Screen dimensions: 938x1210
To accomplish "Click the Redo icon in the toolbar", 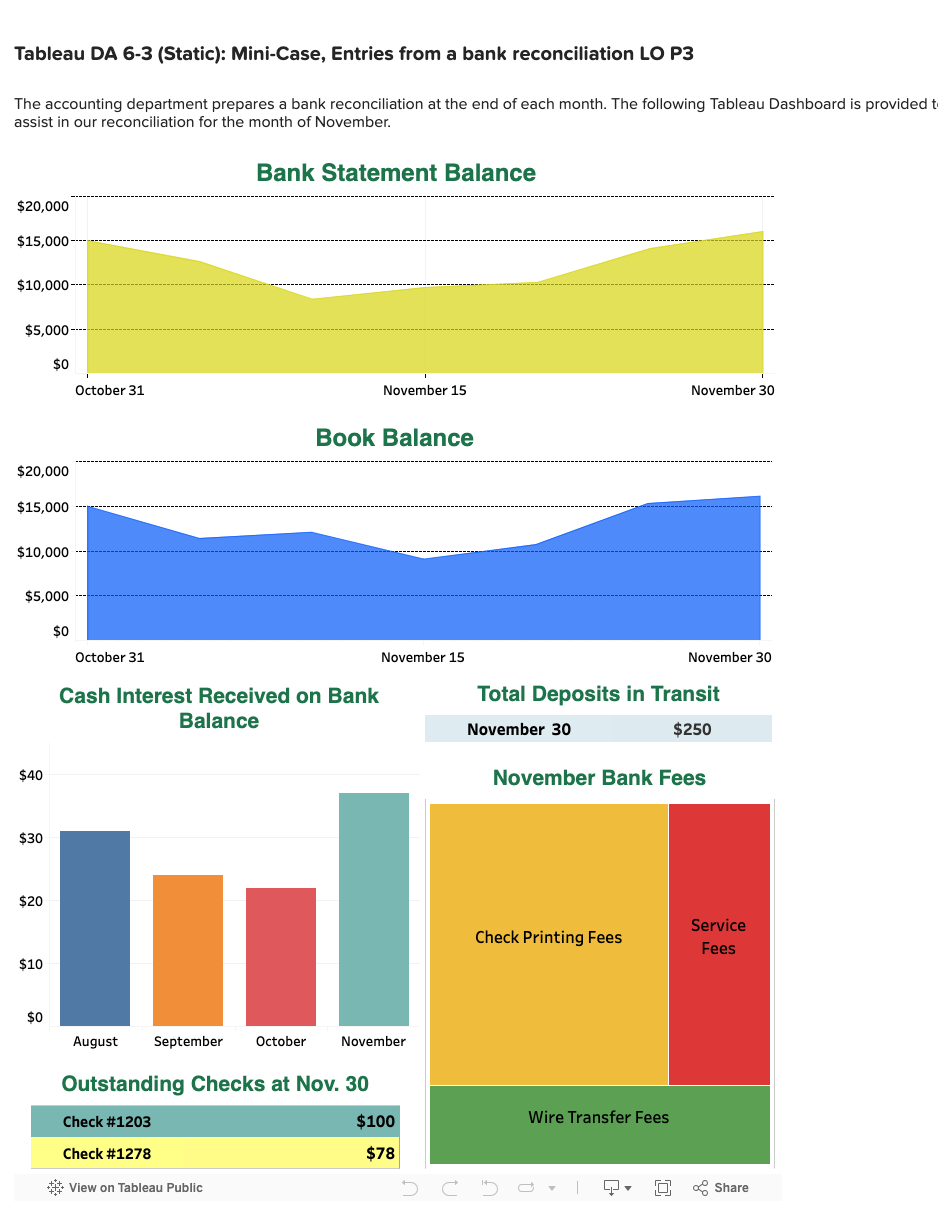I will (449, 1187).
